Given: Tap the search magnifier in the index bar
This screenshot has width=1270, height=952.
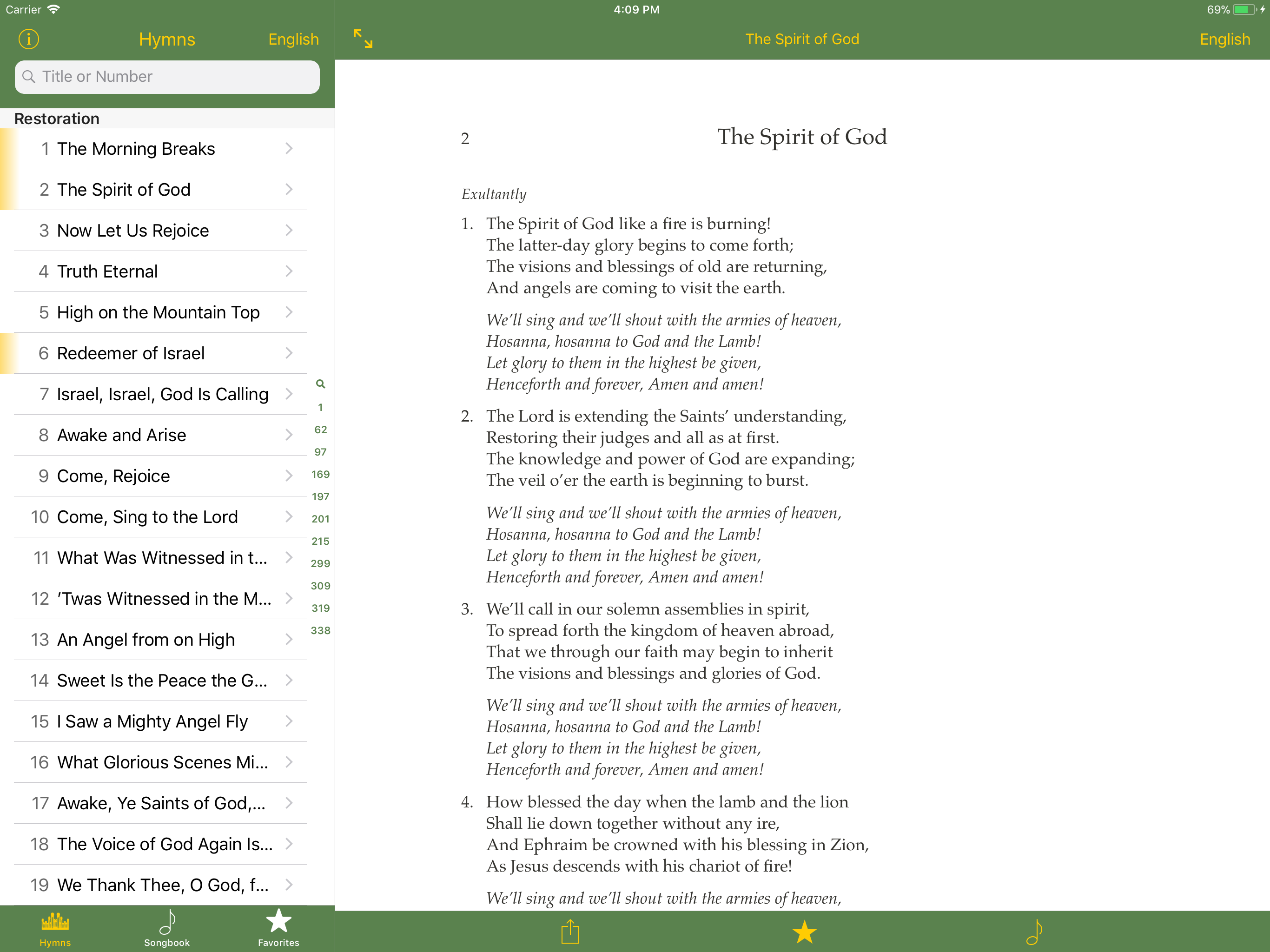Looking at the screenshot, I should [x=320, y=383].
